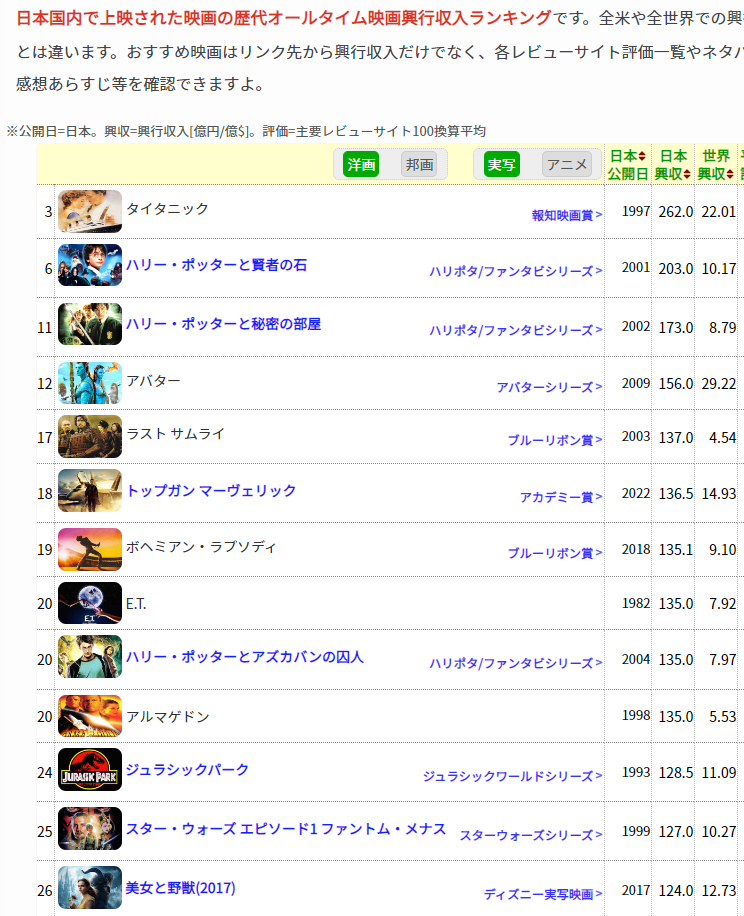The width and height of the screenshot is (744, 916).
Task: Open トップガン マーヴェリック poster thumbnail
Action: tap(90, 491)
